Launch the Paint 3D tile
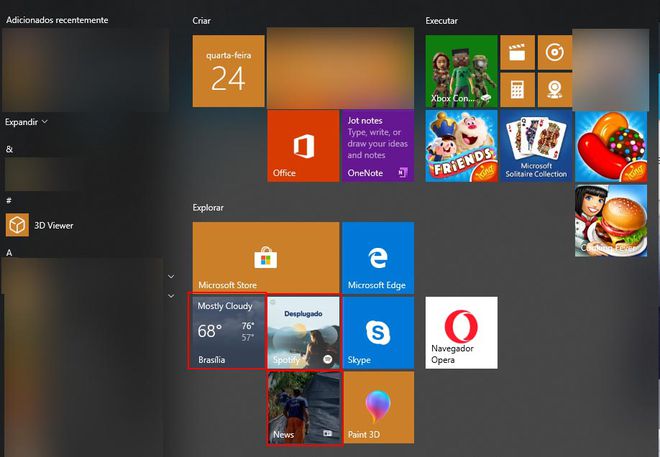Screen dimensions: 660x457 pos(378,407)
